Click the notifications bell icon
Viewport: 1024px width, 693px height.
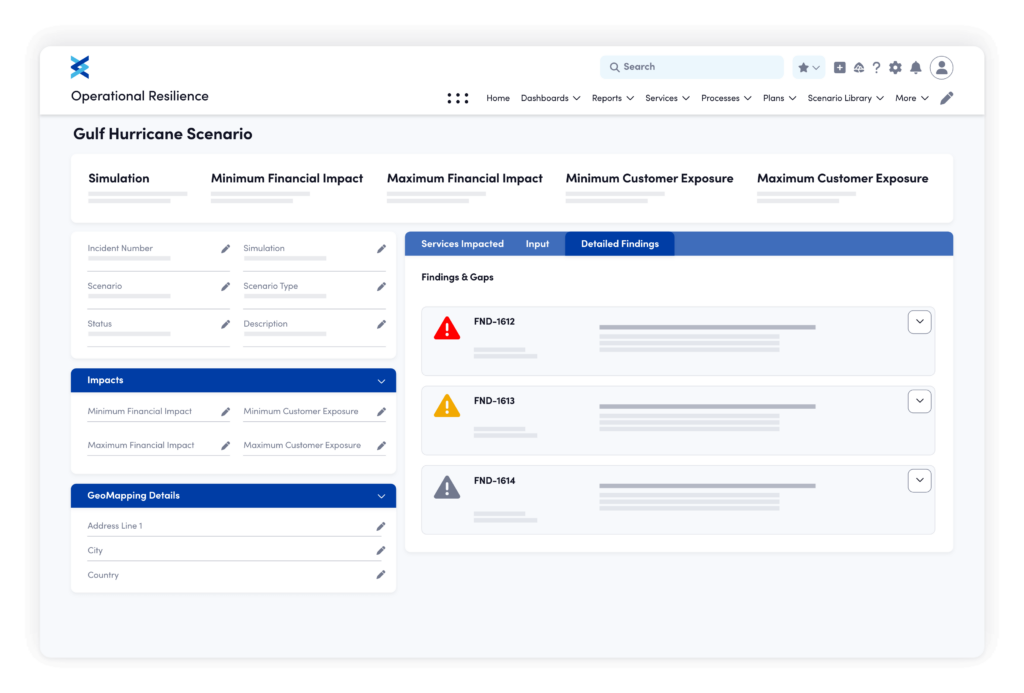pos(917,67)
